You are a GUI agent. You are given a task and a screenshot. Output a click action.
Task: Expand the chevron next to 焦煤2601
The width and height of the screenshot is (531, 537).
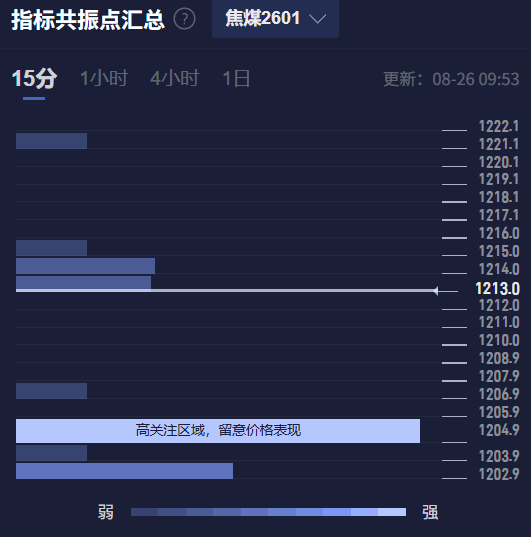[318, 19]
